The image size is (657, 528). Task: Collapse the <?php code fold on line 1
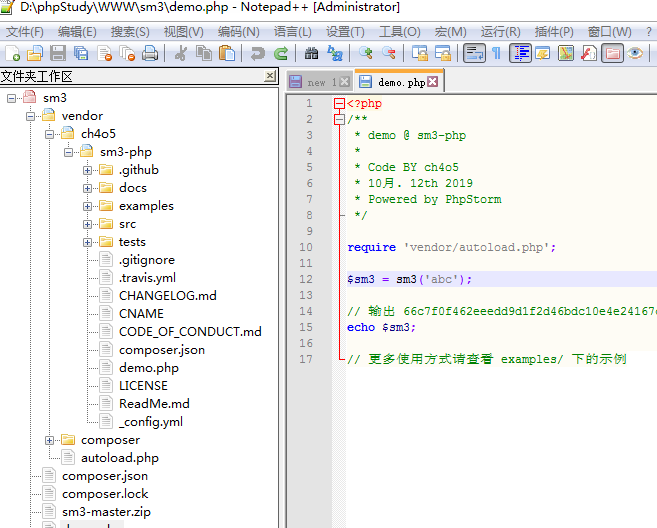pyautogui.click(x=339, y=104)
